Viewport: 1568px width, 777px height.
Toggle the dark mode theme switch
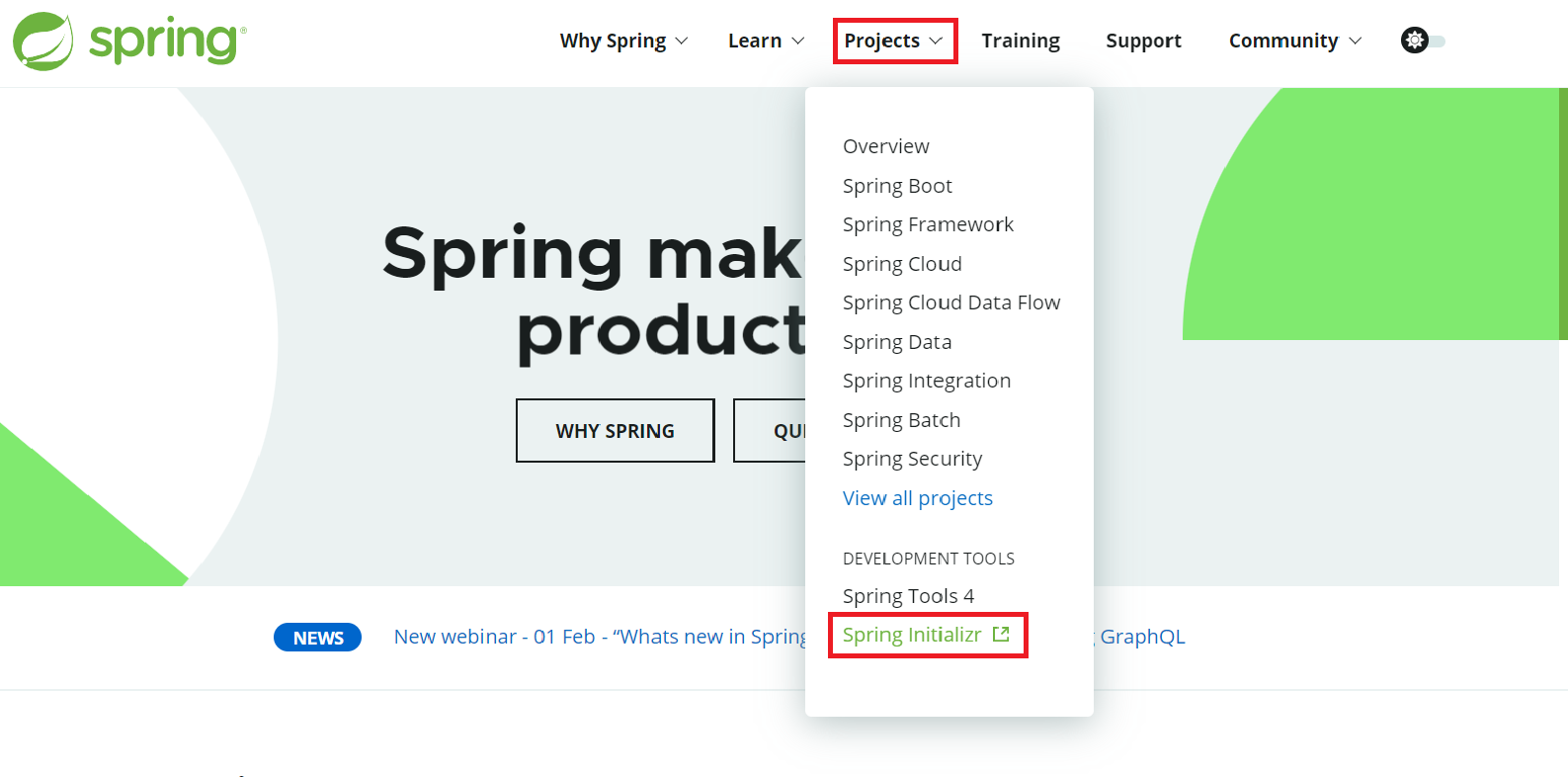point(1423,41)
